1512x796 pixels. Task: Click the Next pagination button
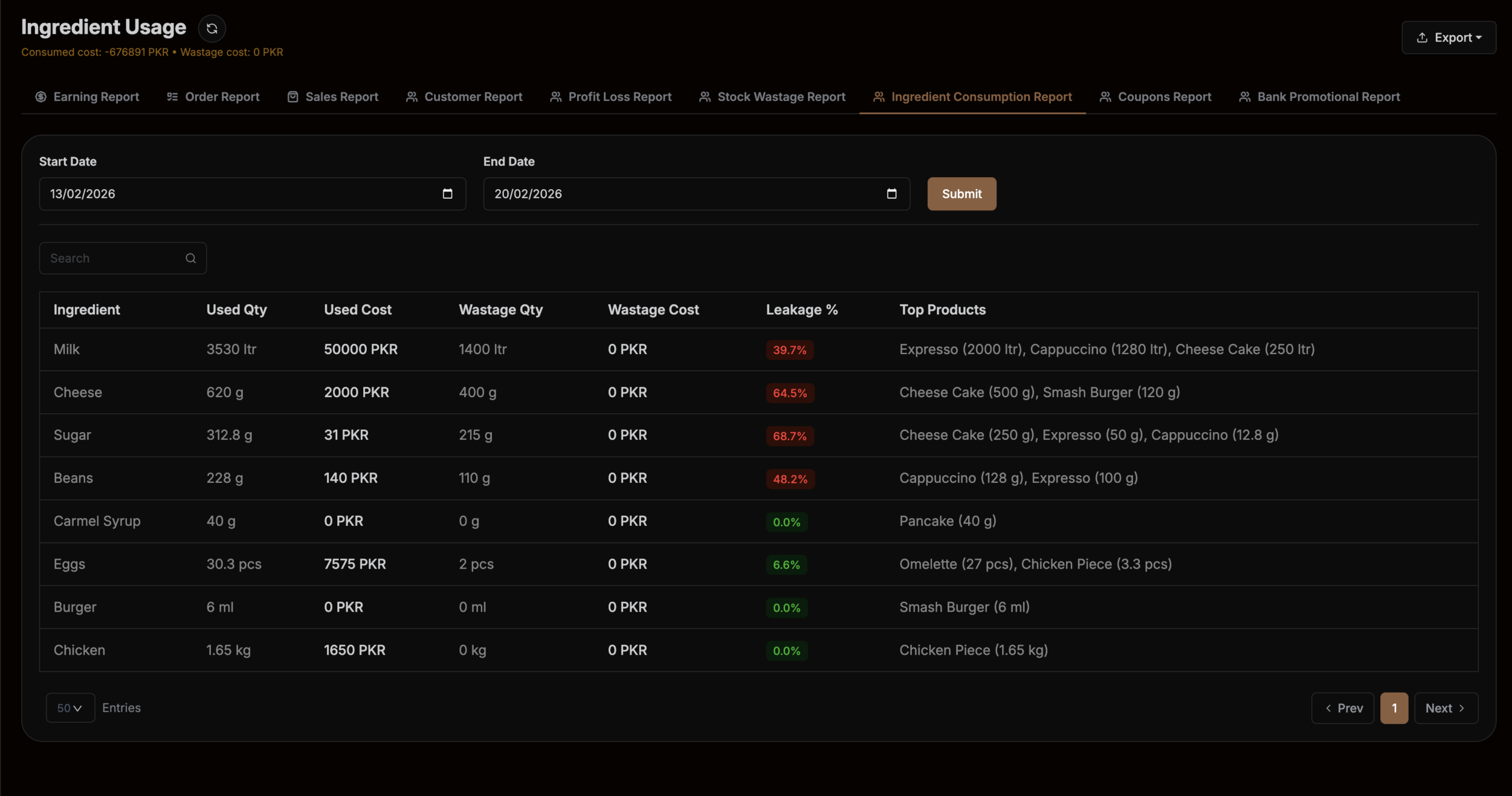coord(1445,708)
